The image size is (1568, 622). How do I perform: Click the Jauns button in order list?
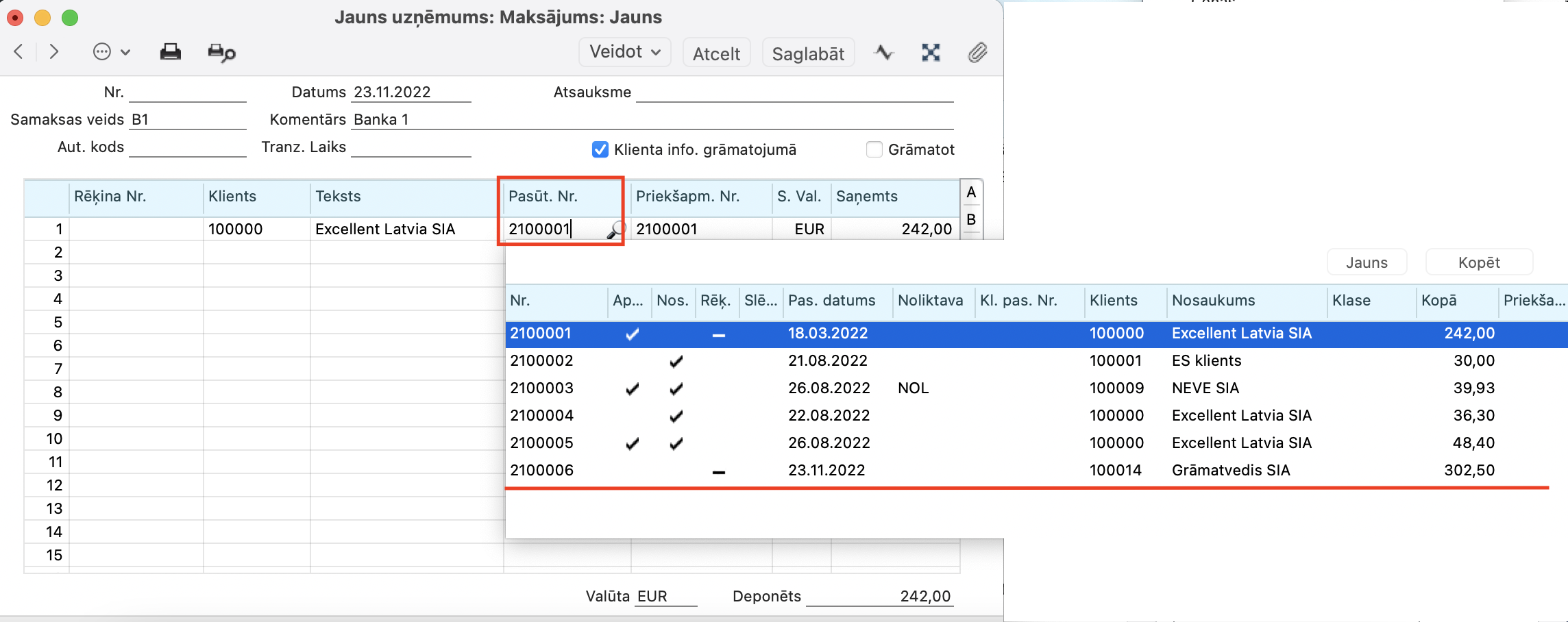tap(1367, 262)
